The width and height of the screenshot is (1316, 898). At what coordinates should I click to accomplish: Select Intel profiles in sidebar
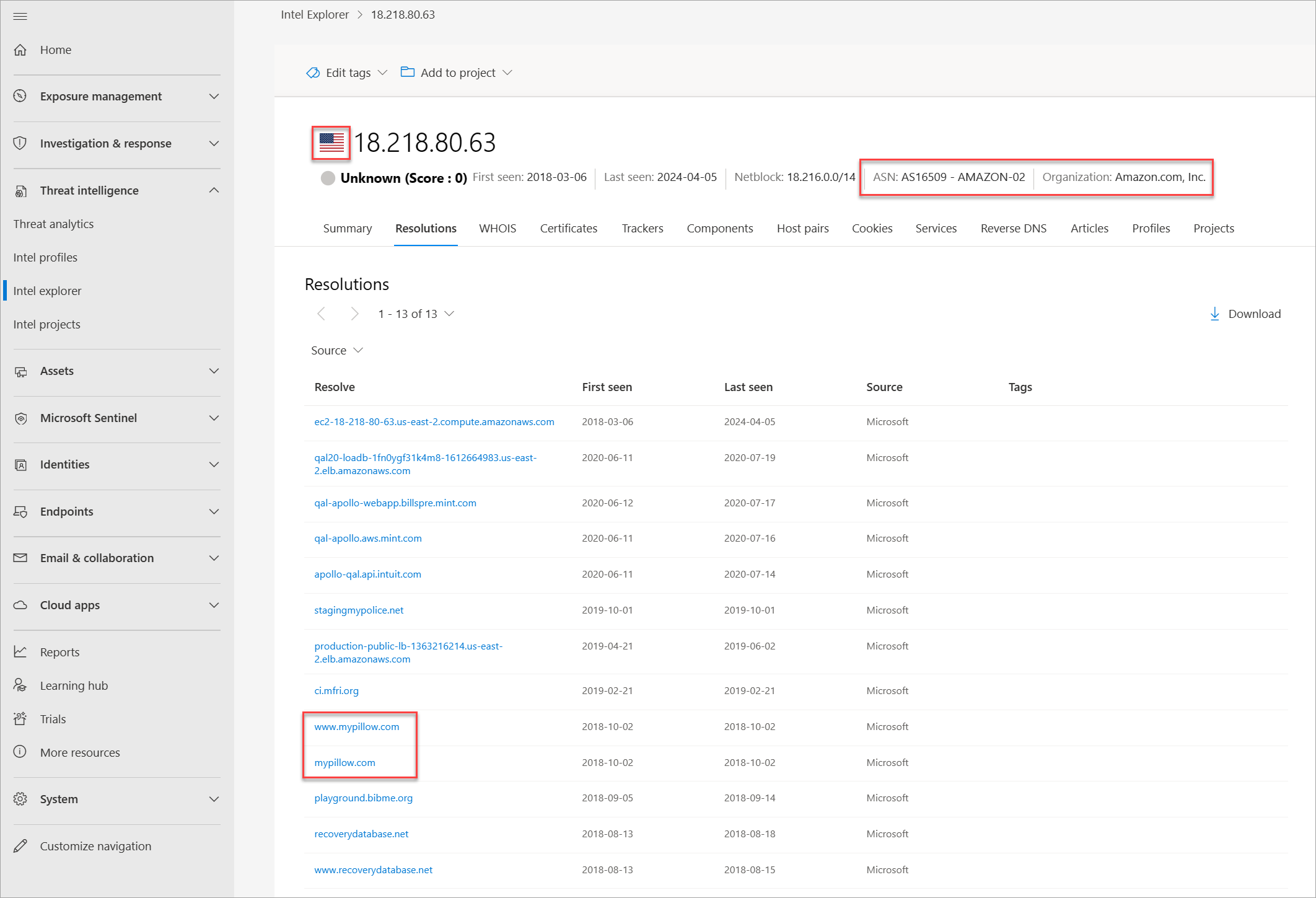coord(45,257)
